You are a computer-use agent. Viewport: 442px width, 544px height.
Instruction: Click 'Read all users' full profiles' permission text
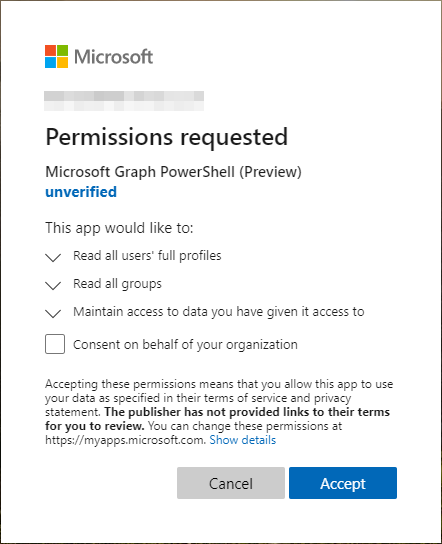pos(147,256)
